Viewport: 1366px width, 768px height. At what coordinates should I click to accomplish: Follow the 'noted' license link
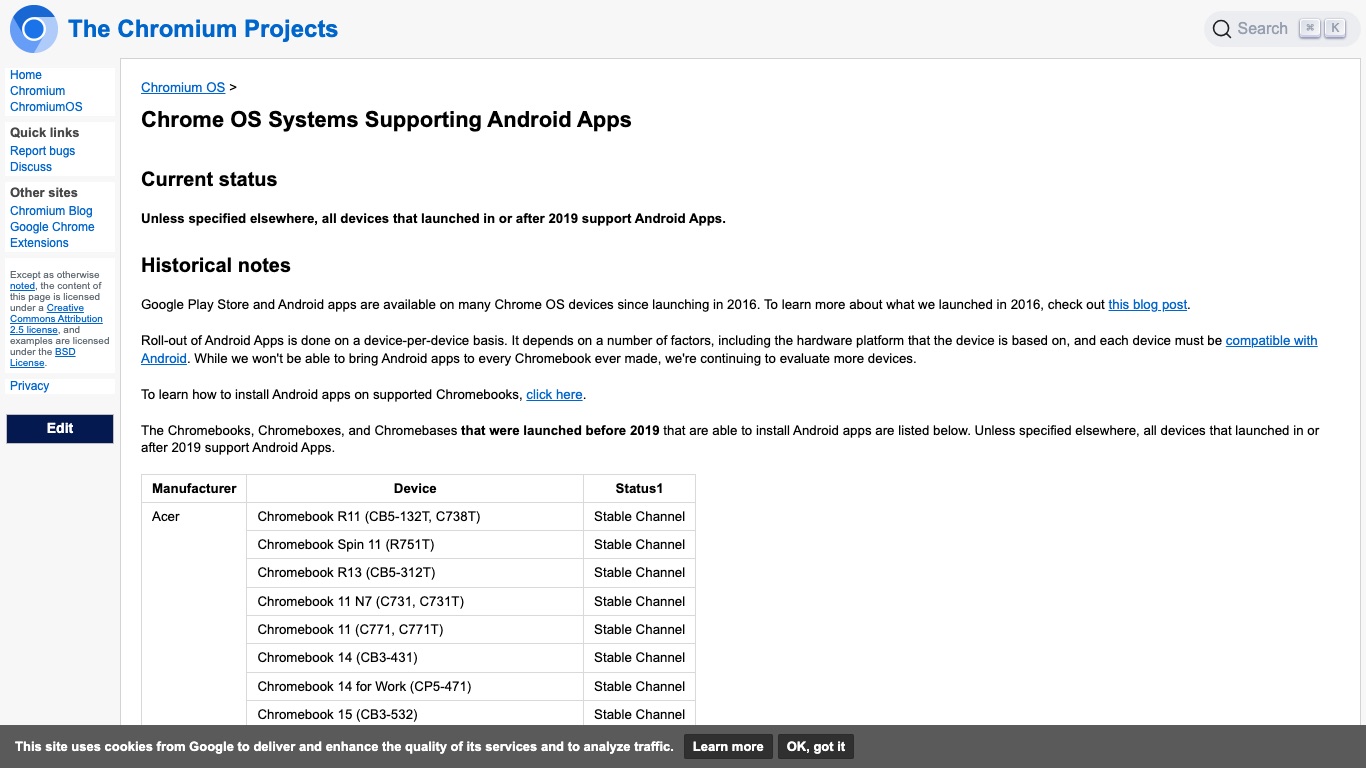[22, 286]
